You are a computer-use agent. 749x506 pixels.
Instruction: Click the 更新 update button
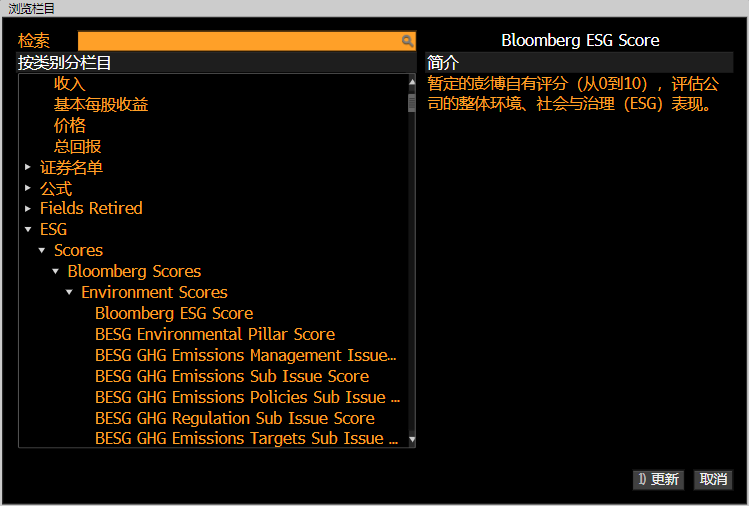tap(658, 479)
